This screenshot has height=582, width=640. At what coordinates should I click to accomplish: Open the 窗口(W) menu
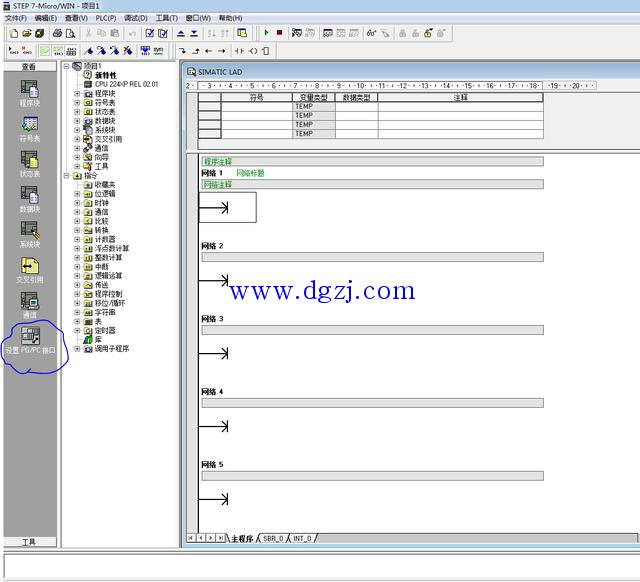[x=198, y=18]
